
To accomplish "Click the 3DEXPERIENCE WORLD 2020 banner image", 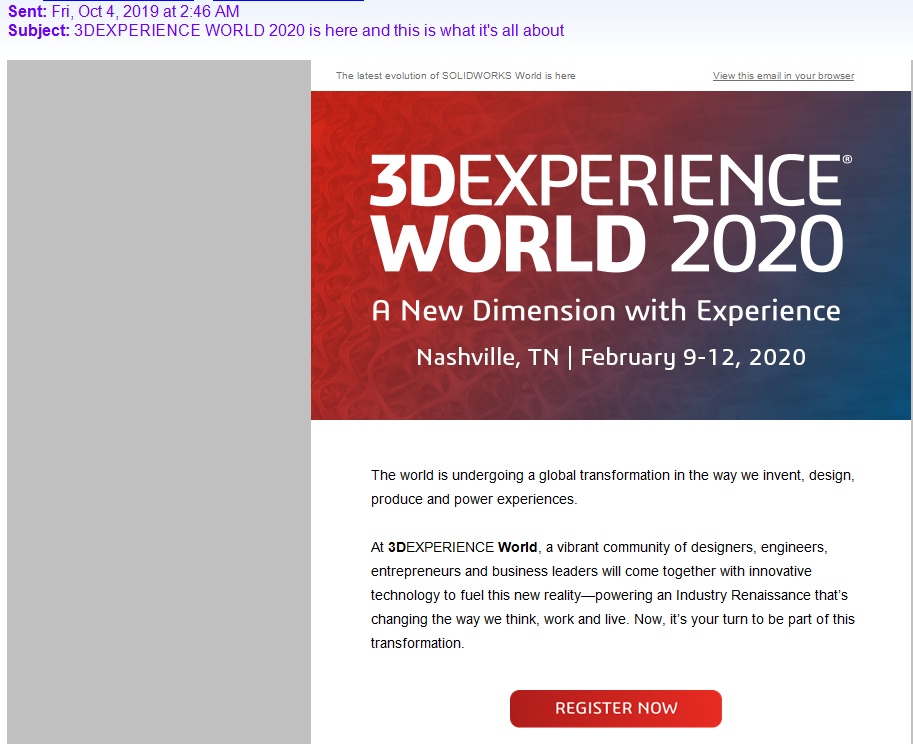I will tap(610, 255).
